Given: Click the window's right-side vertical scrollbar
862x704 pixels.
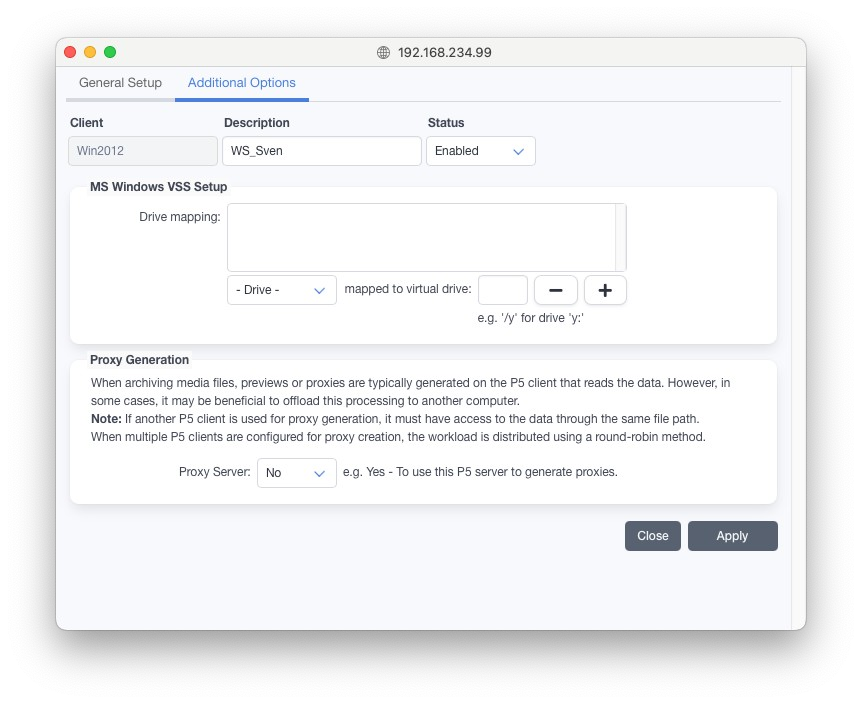Looking at the screenshot, I should pos(798,340).
